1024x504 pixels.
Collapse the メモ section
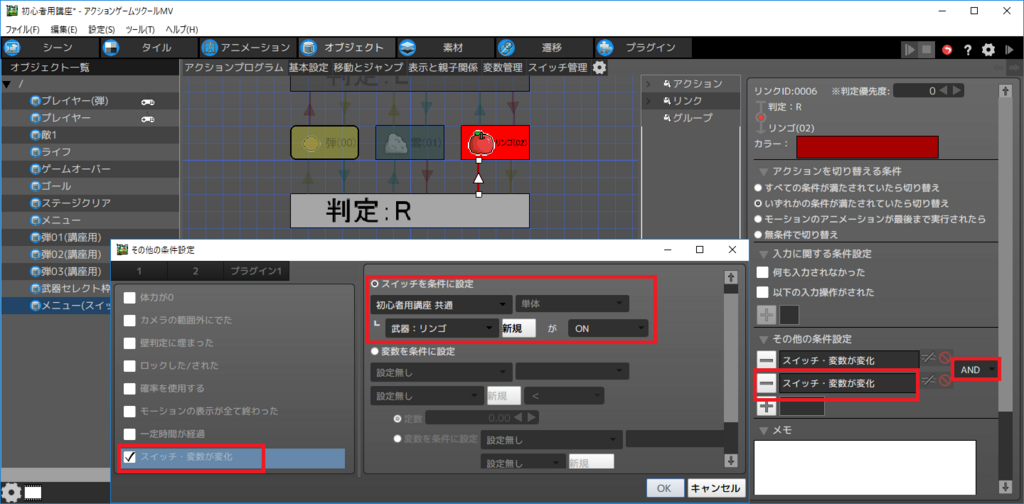coord(763,430)
